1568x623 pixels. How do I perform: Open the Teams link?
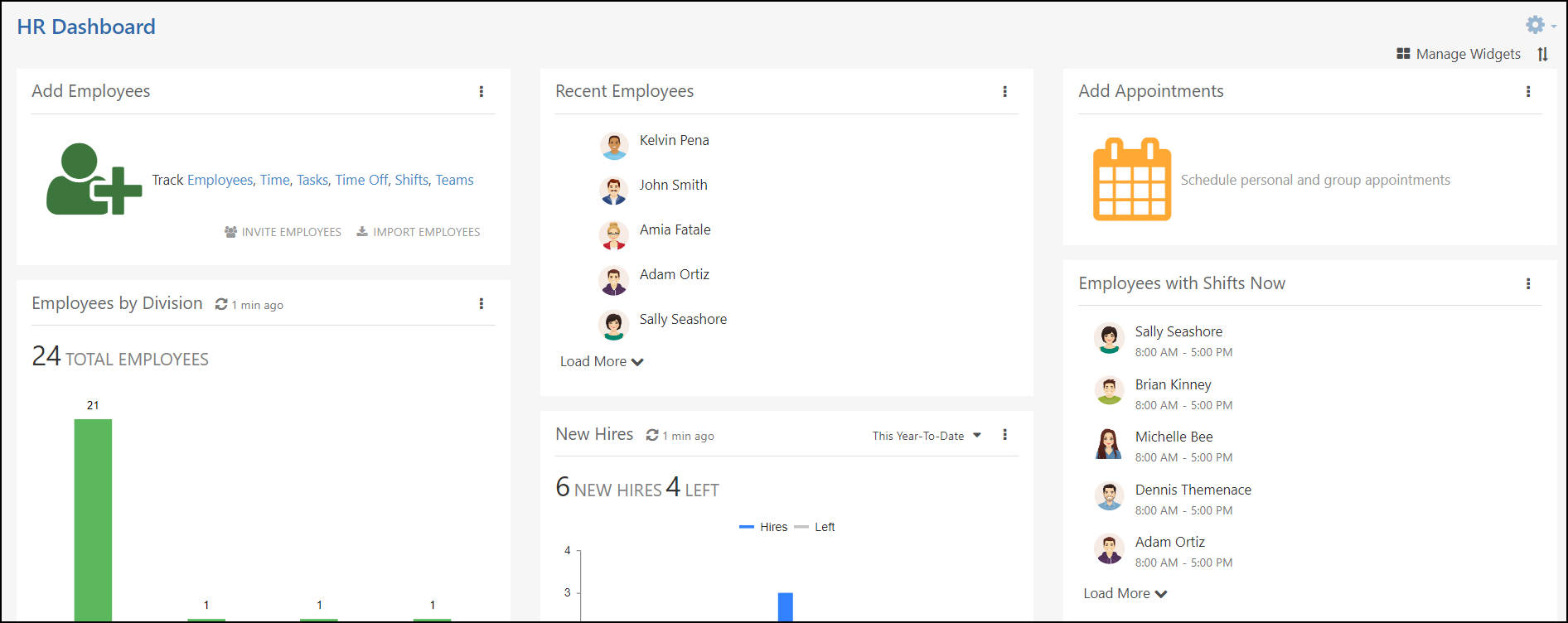coord(455,180)
